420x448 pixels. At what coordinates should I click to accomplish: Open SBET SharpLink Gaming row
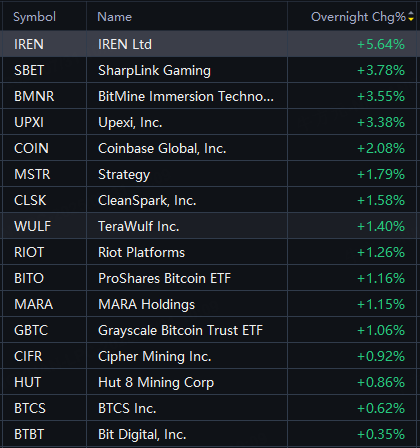pos(210,70)
